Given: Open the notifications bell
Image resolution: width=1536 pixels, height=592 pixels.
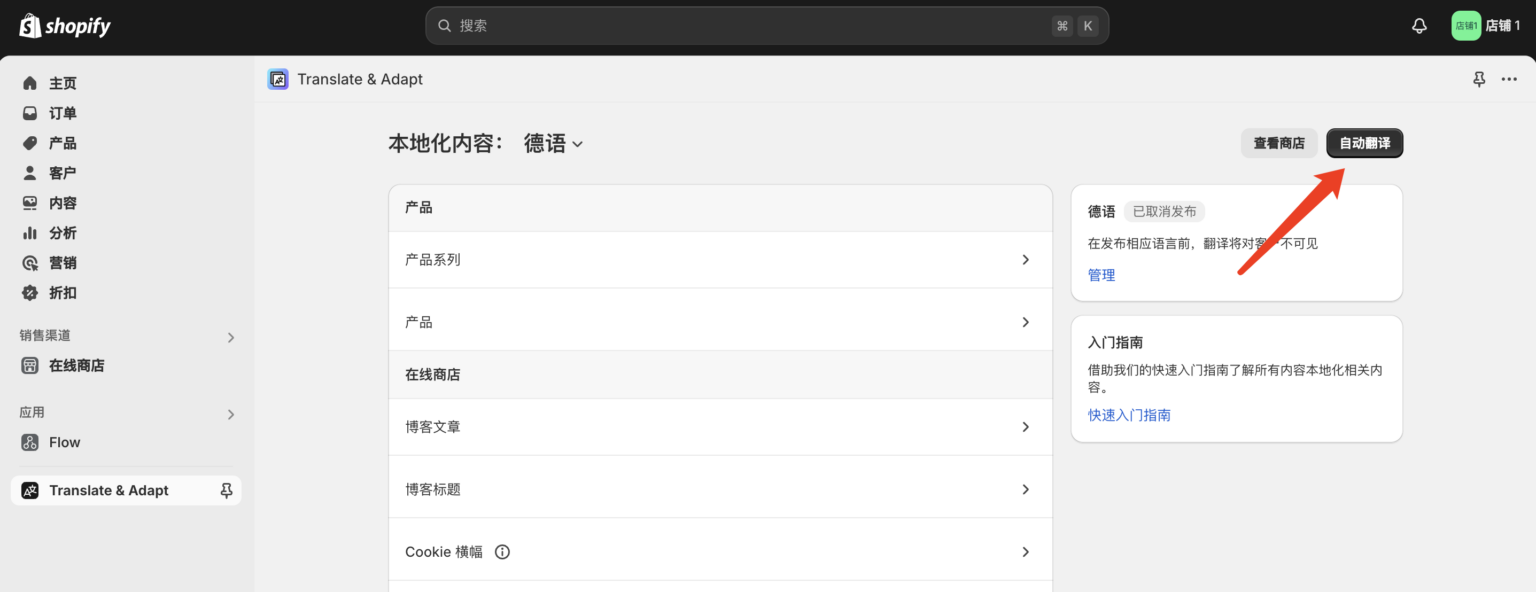Looking at the screenshot, I should [1419, 26].
